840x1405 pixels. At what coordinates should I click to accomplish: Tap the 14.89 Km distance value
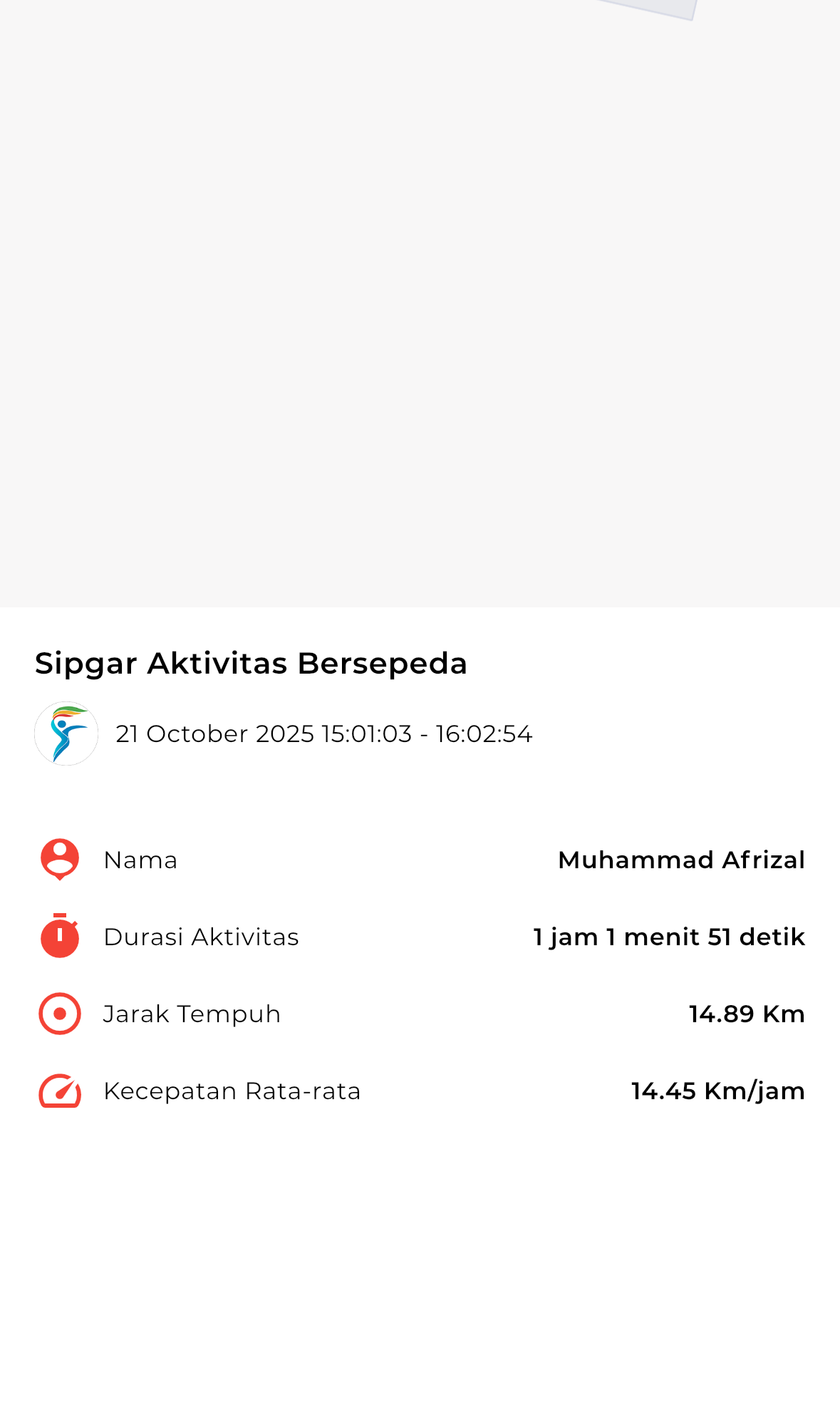coord(746,1014)
